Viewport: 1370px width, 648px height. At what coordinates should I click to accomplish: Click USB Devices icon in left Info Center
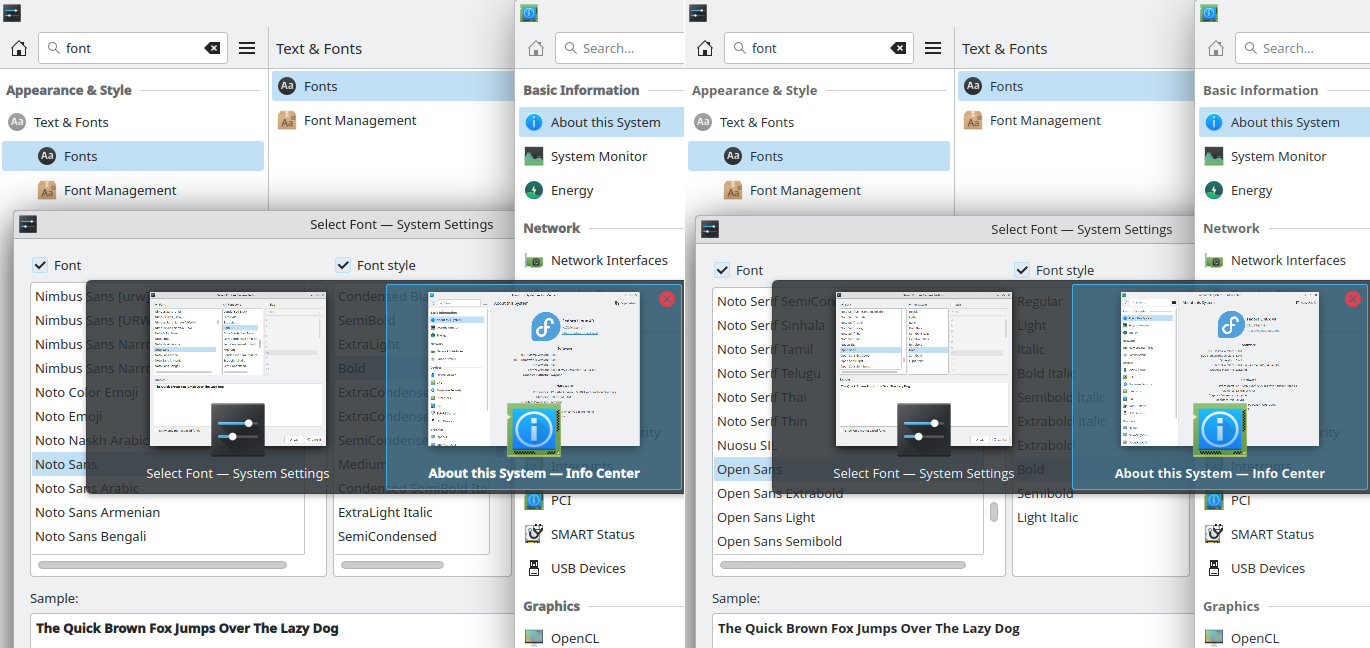pos(534,568)
